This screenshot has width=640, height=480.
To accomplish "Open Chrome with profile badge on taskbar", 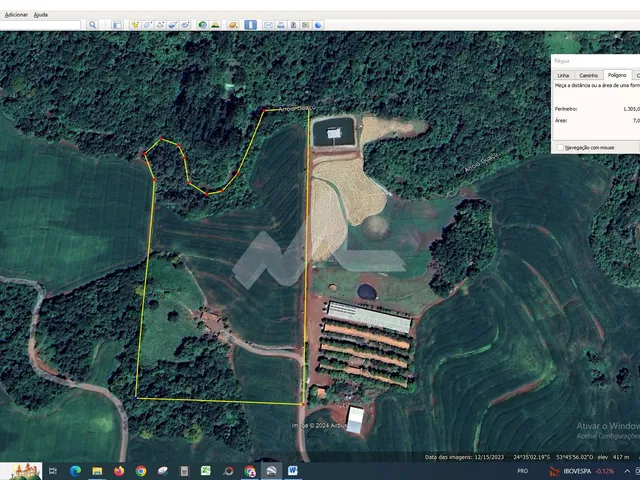I will (x=250, y=471).
